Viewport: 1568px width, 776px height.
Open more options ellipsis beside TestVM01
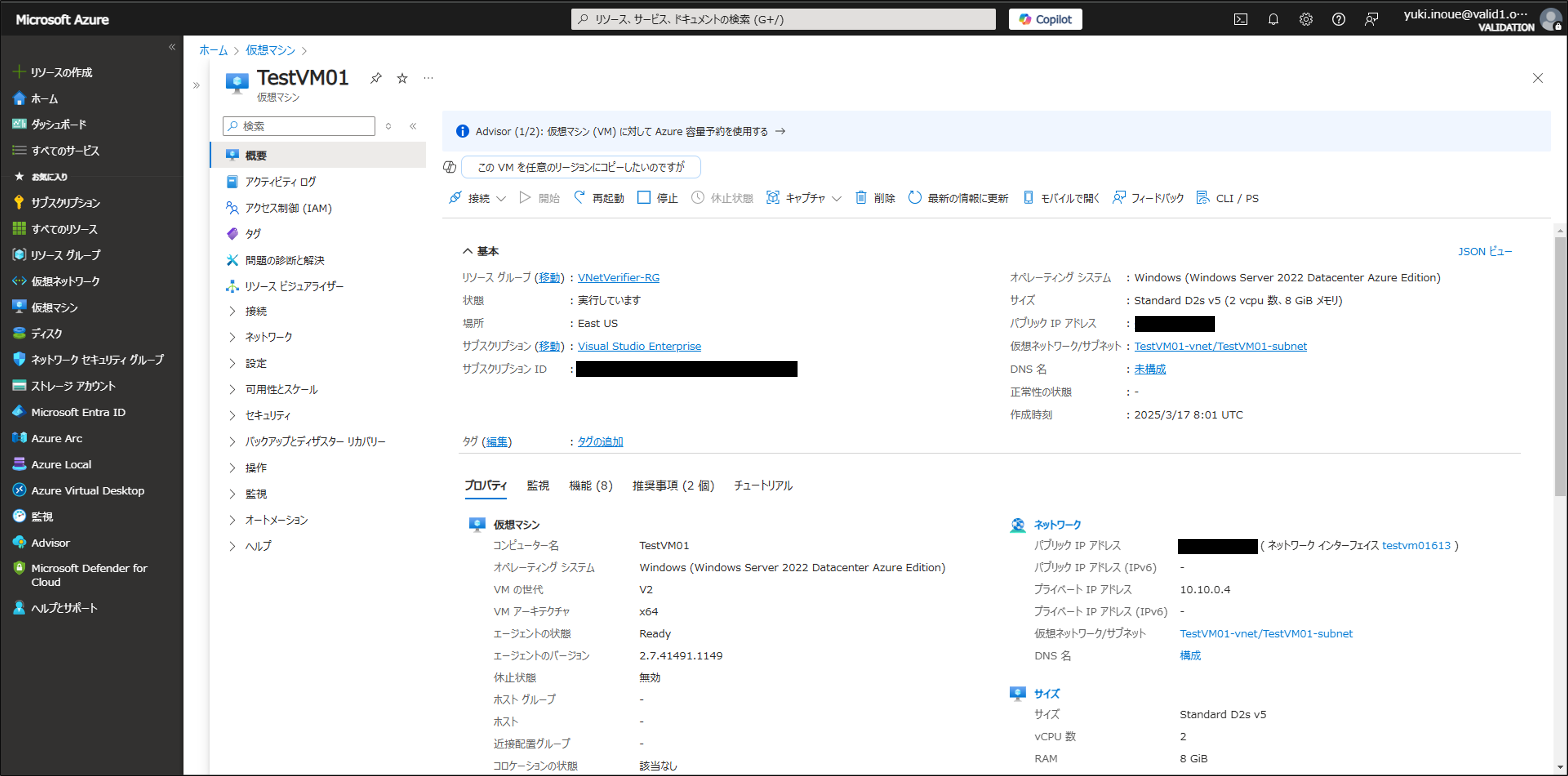pyautogui.click(x=429, y=78)
